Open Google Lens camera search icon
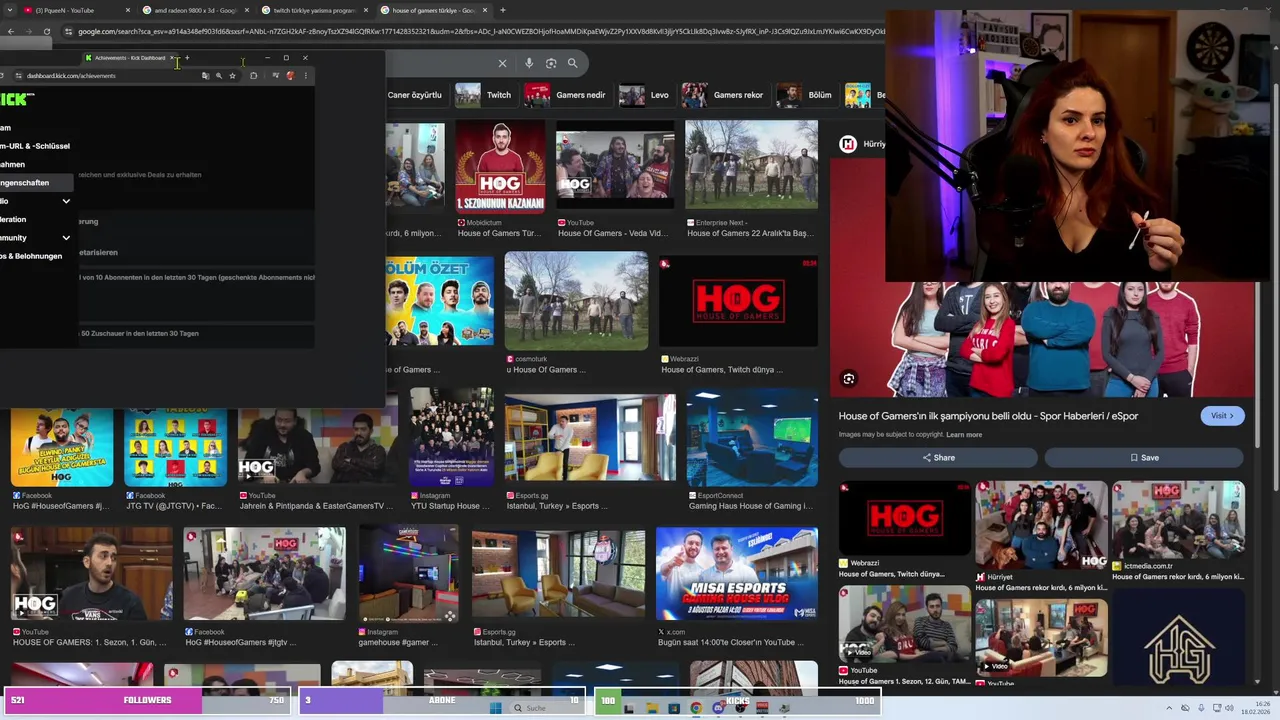Viewport: 1280px width, 720px height. tap(551, 63)
